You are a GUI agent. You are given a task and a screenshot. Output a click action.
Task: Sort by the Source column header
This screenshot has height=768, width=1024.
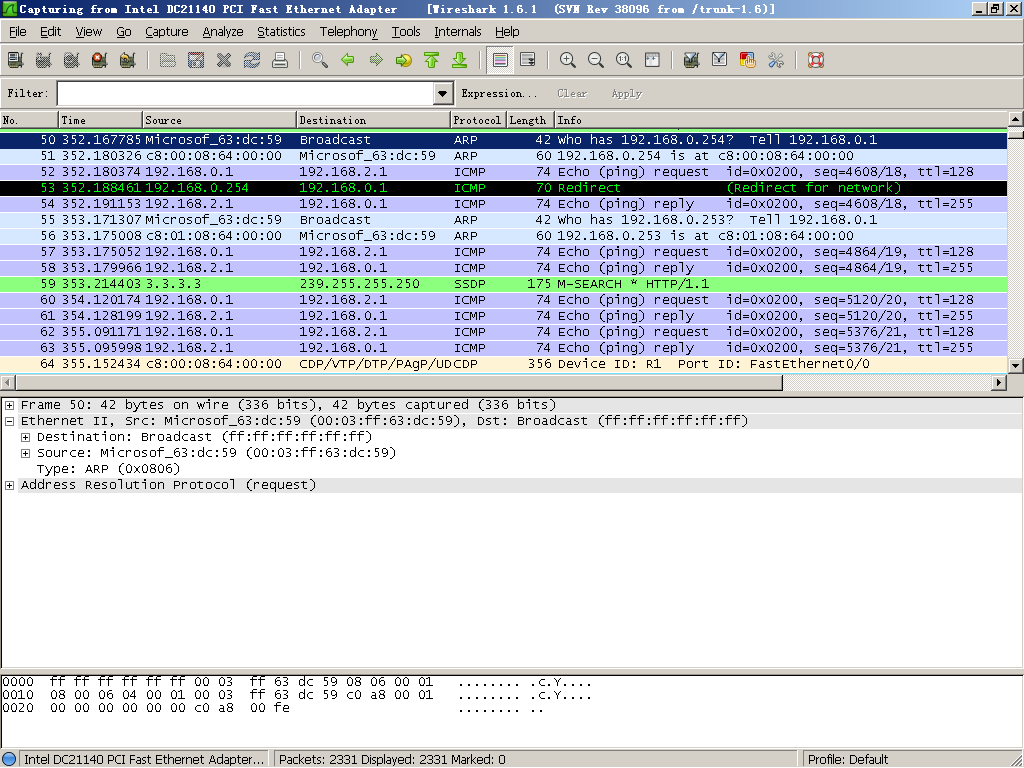[x=219, y=120]
